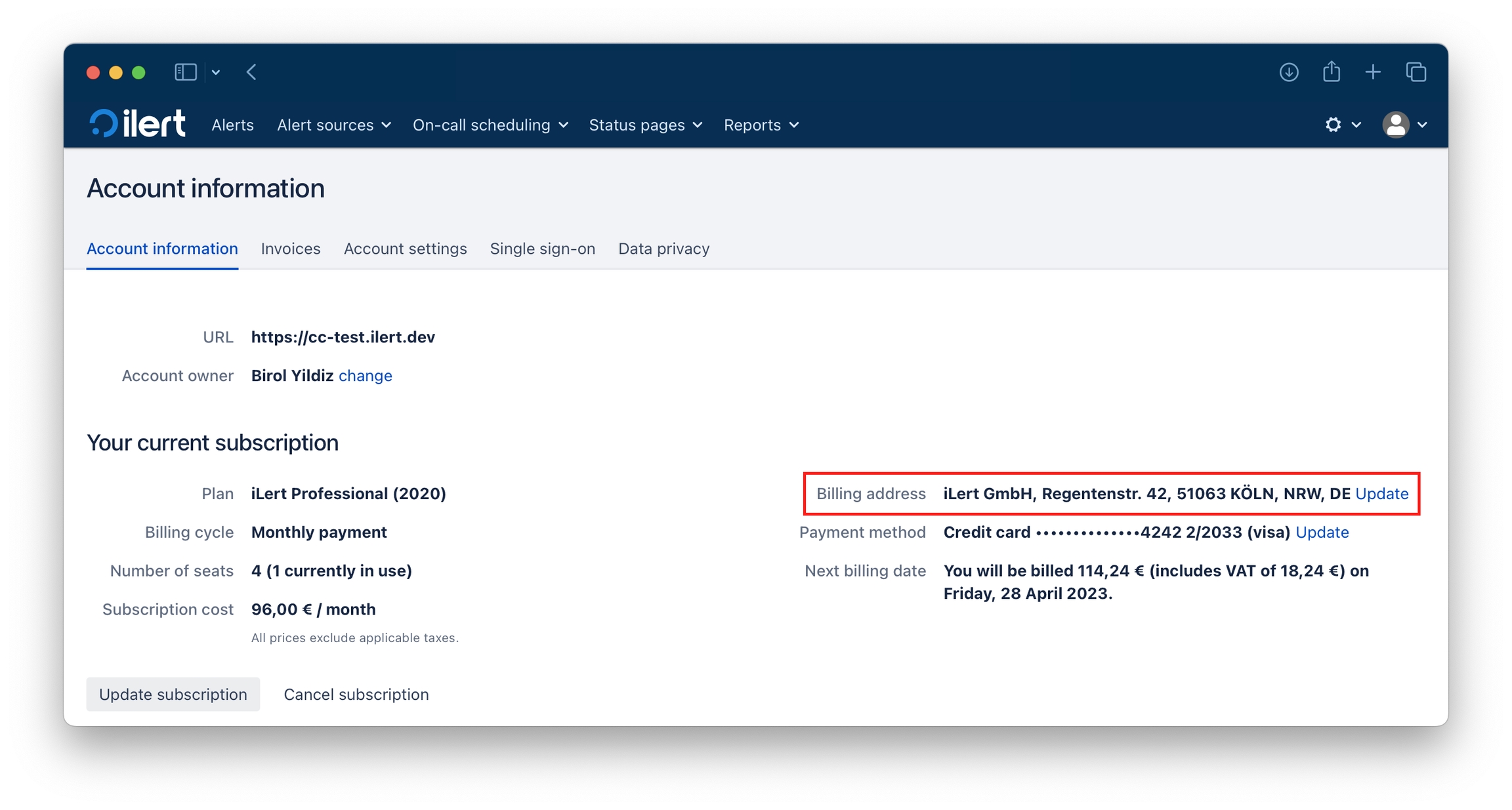Click the browser share icon
Viewport: 1512px width, 810px height.
point(1331,72)
